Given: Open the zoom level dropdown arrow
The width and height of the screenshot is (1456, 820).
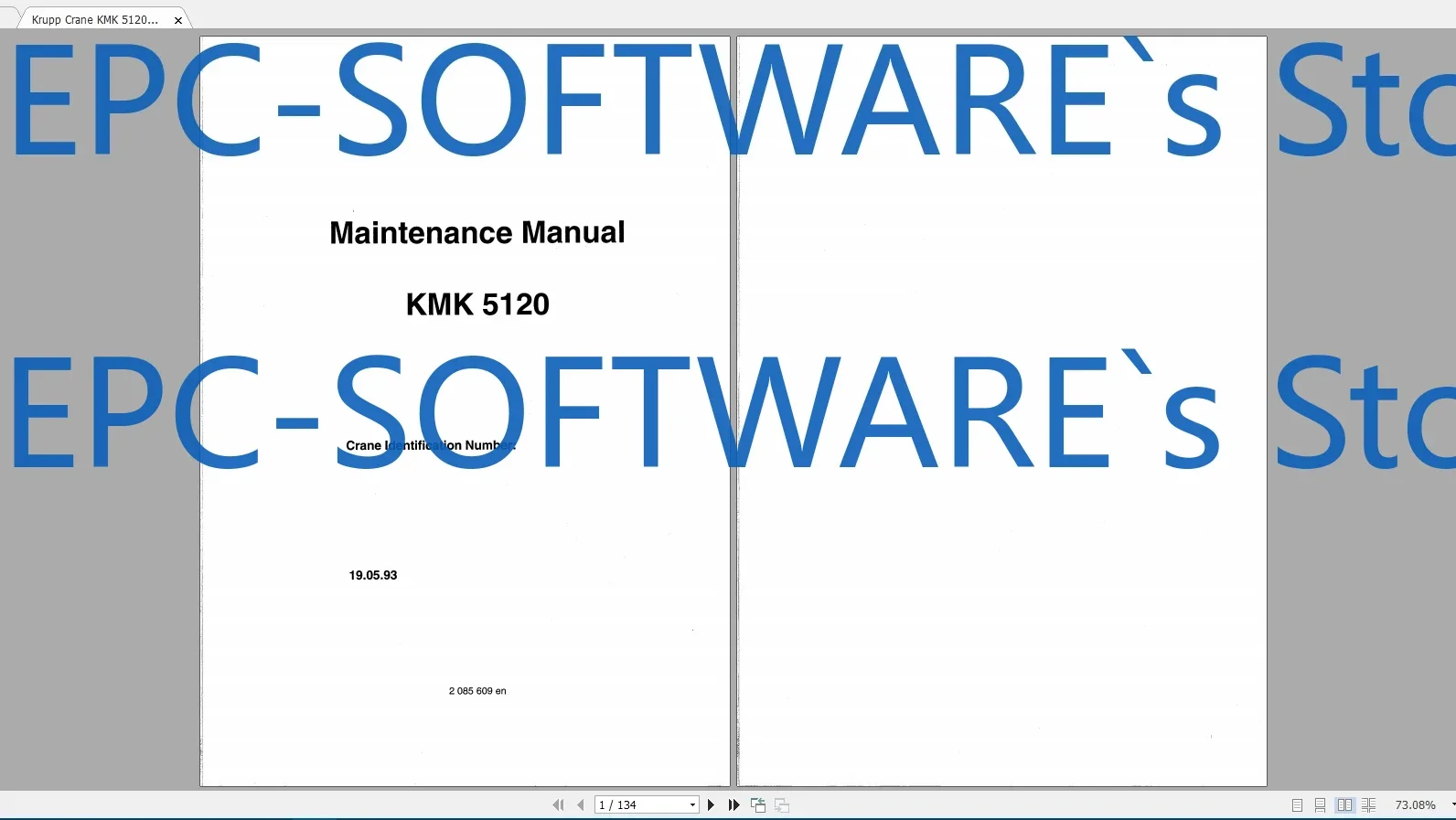Looking at the screenshot, I should (1452, 805).
